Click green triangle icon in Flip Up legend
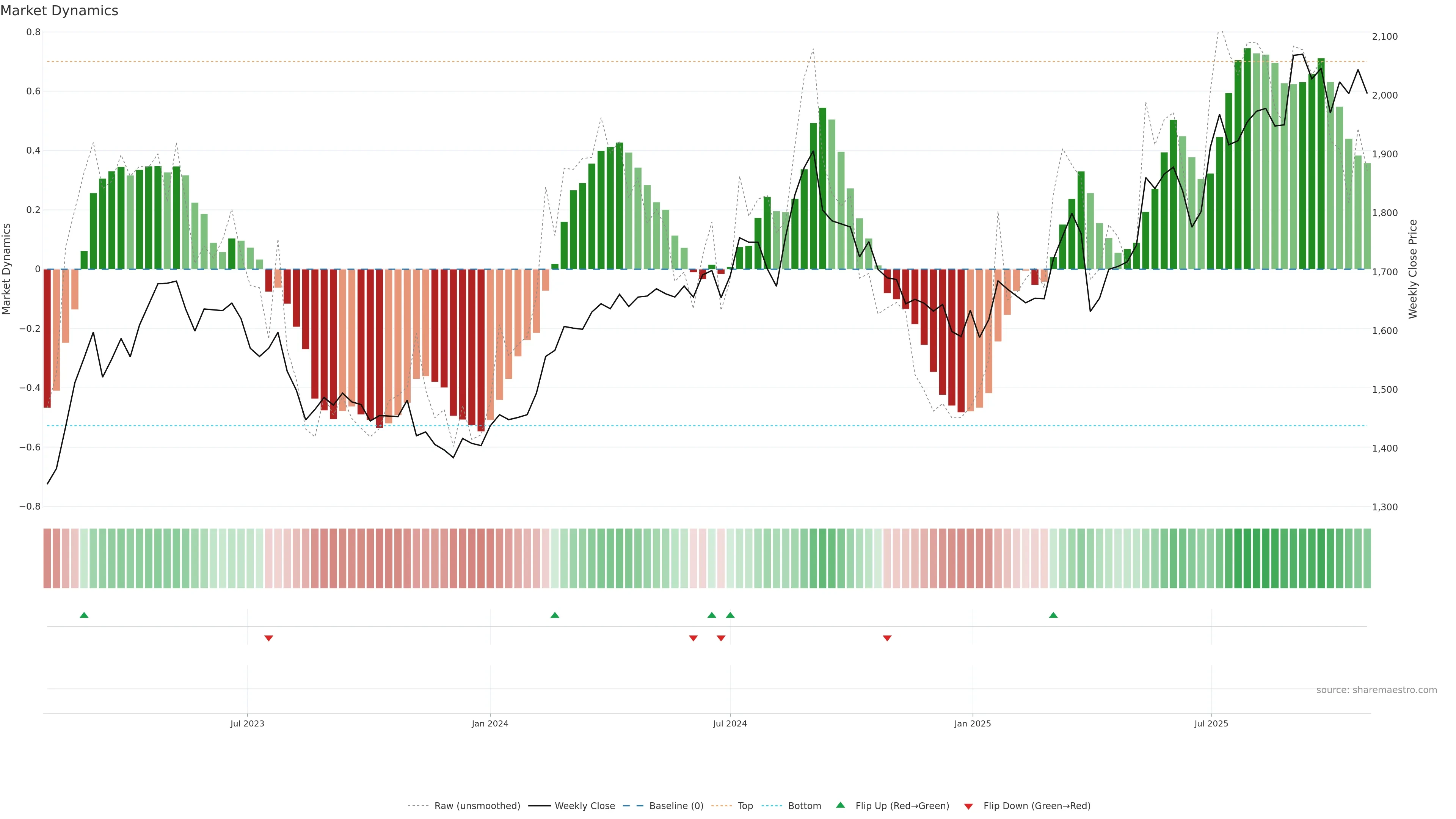 pos(841,805)
